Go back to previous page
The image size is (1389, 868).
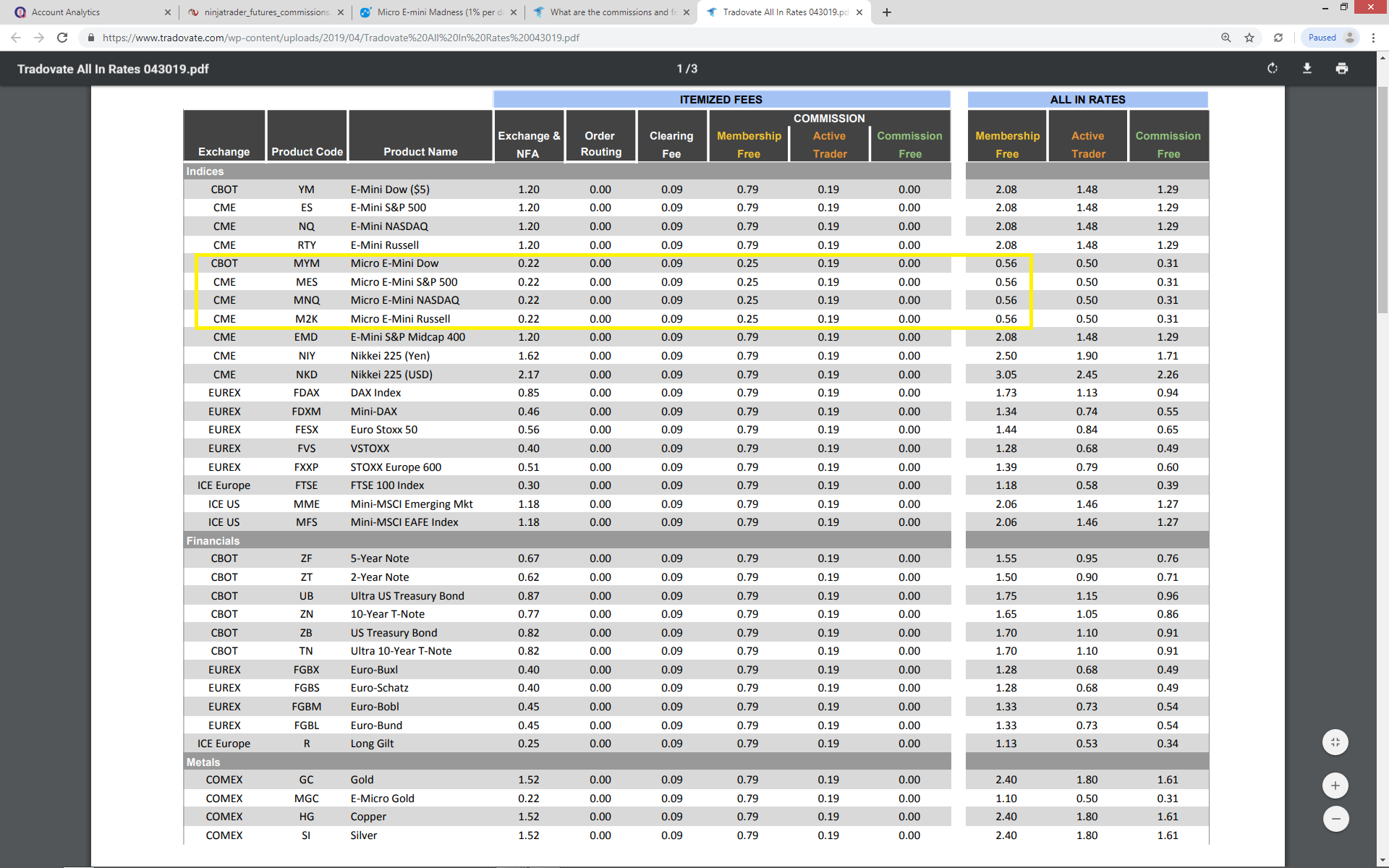pos(16,38)
